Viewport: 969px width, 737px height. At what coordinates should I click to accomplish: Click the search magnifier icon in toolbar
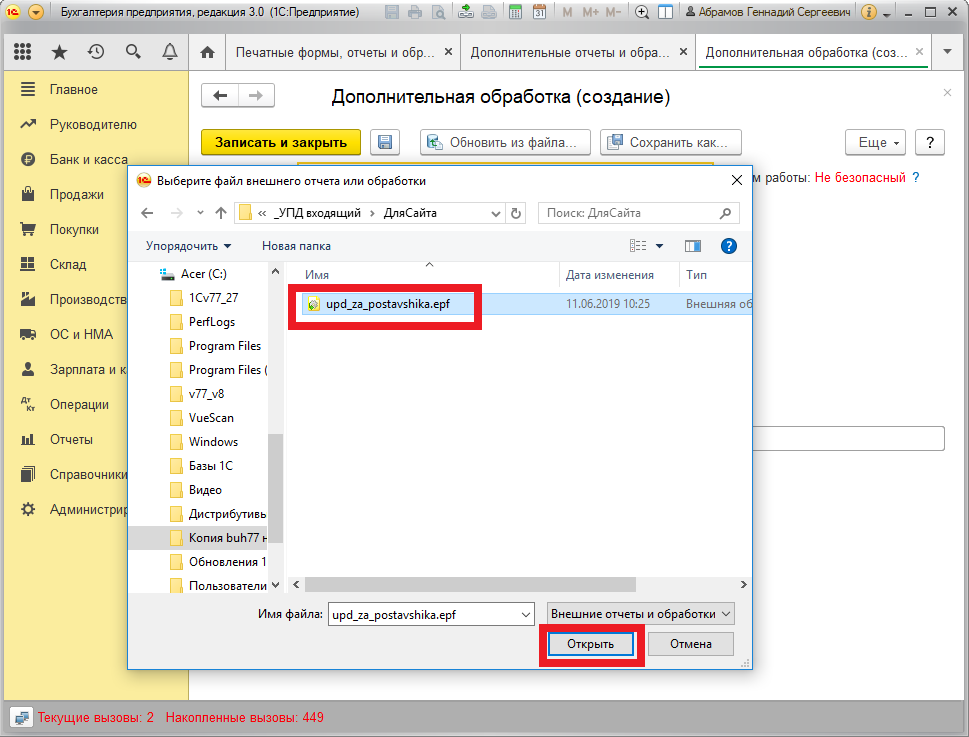(133, 52)
